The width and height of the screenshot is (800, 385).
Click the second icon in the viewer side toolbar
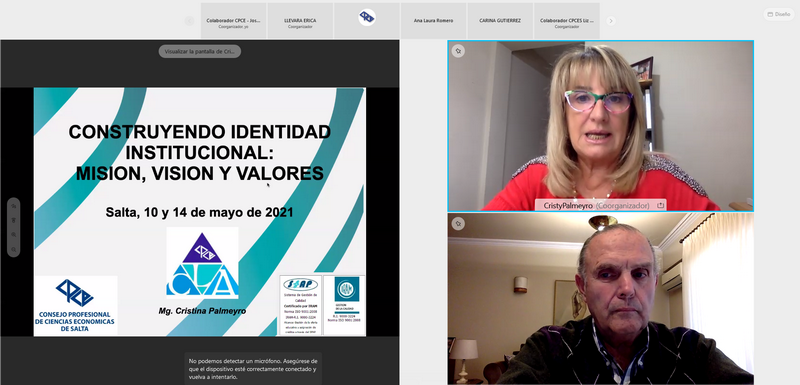pyautogui.click(x=14, y=220)
